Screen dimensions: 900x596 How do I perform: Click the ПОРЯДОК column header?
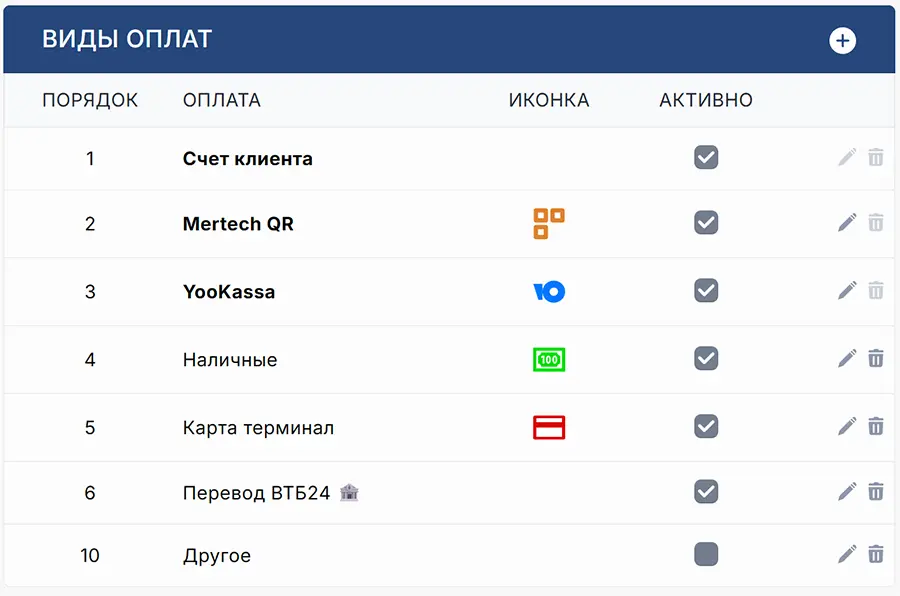(x=90, y=100)
